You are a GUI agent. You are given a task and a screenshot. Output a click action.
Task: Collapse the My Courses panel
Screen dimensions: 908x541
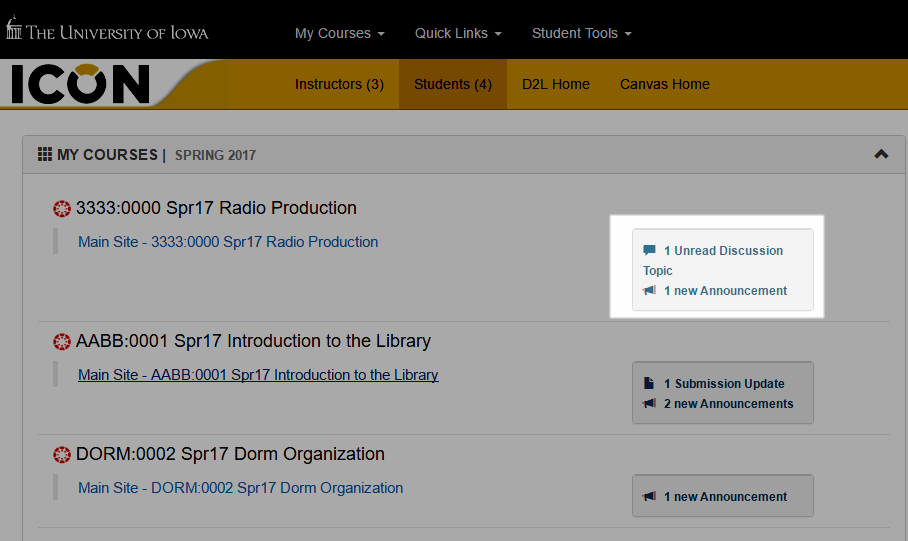click(x=881, y=154)
